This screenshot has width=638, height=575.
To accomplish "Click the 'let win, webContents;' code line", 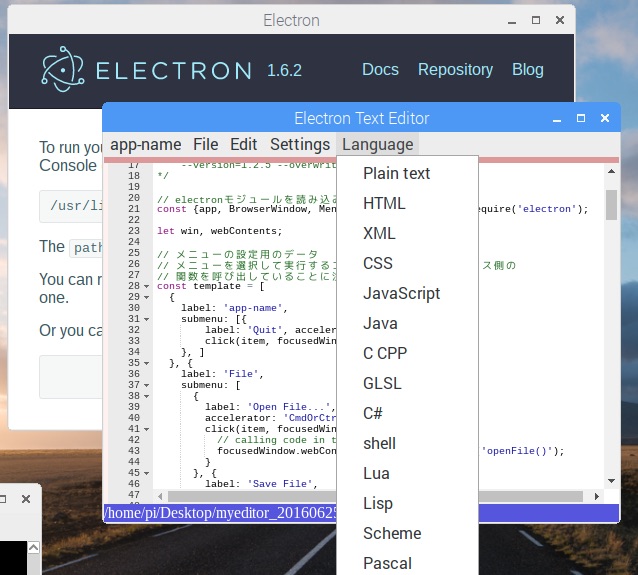I will point(220,231).
